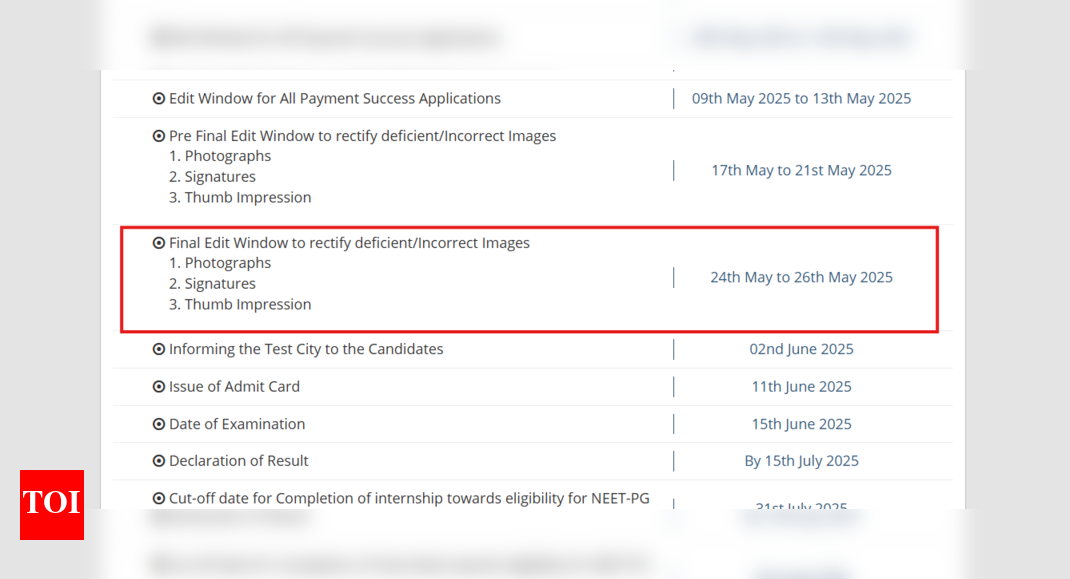The image size is (1070, 579).
Task: Click 'Thumb Impression' under Final Edit Window
Action: click(247, 305)
